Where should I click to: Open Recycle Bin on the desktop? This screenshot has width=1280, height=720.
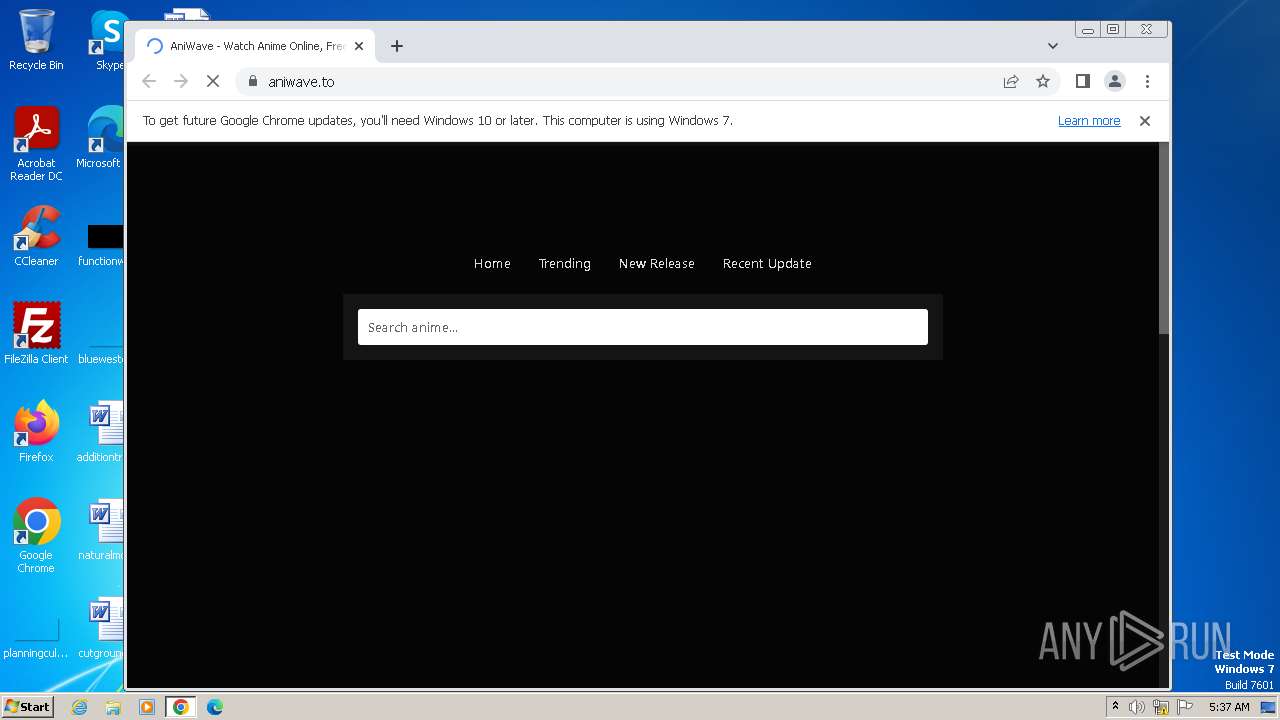(36, 40)
